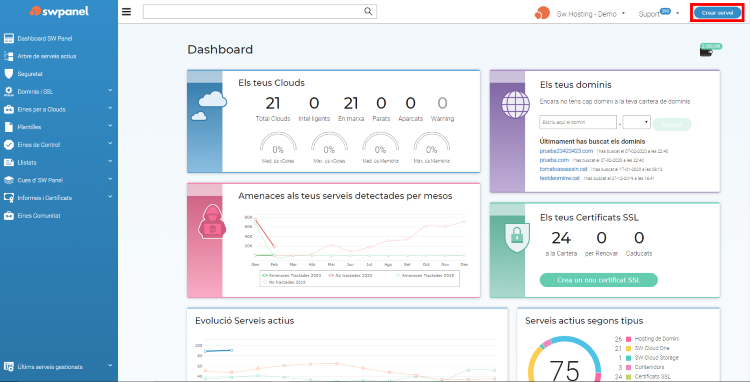Click the Seguretat shield icon
The height and width of the screenshot is (382, 750).
pyautogui.click(x=9, y=74)
